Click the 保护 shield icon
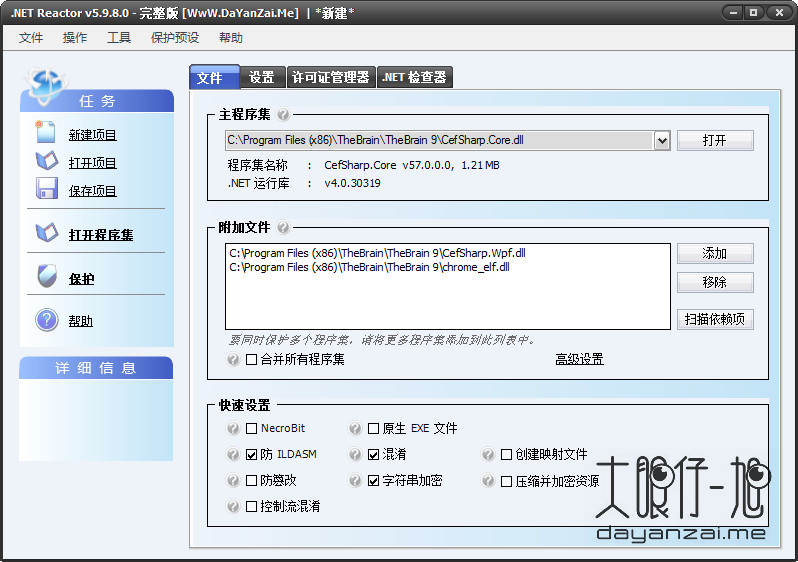798x562 pixels. 47,276
